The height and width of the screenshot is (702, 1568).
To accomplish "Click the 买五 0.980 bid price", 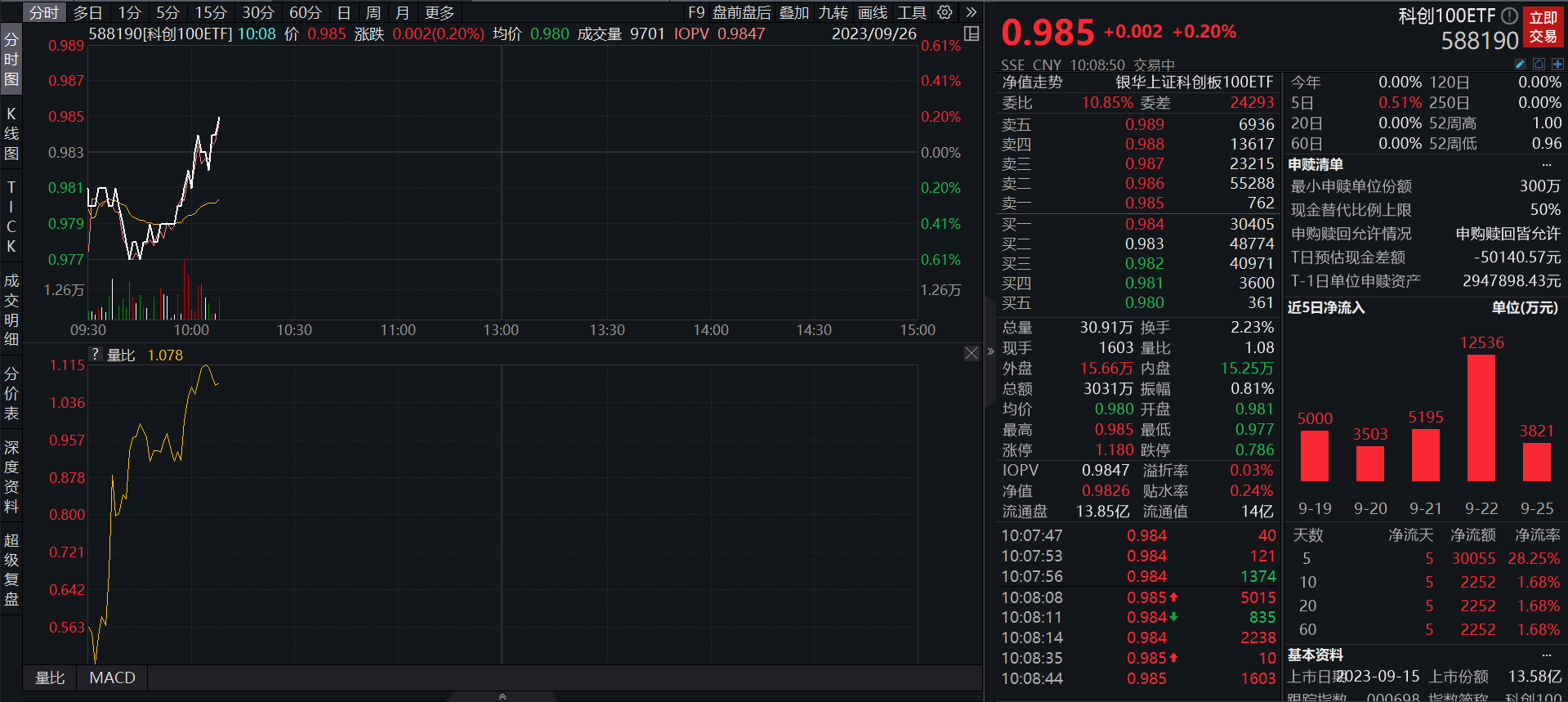I will pyautogui.click(x=1144, y=302).
